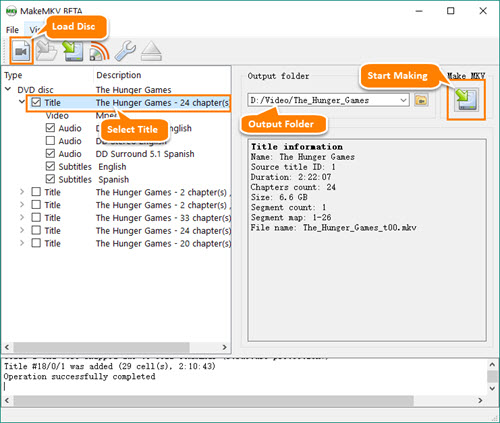
Task: Click the log pane horizontal scrollbar thumb
Action: pyautogui.click(x=213, y=400)
